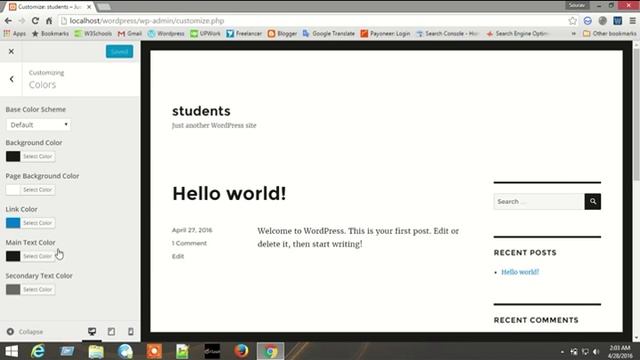Click the browser Back arrow
Screen dimensions: 640x360
click(8, 21)
